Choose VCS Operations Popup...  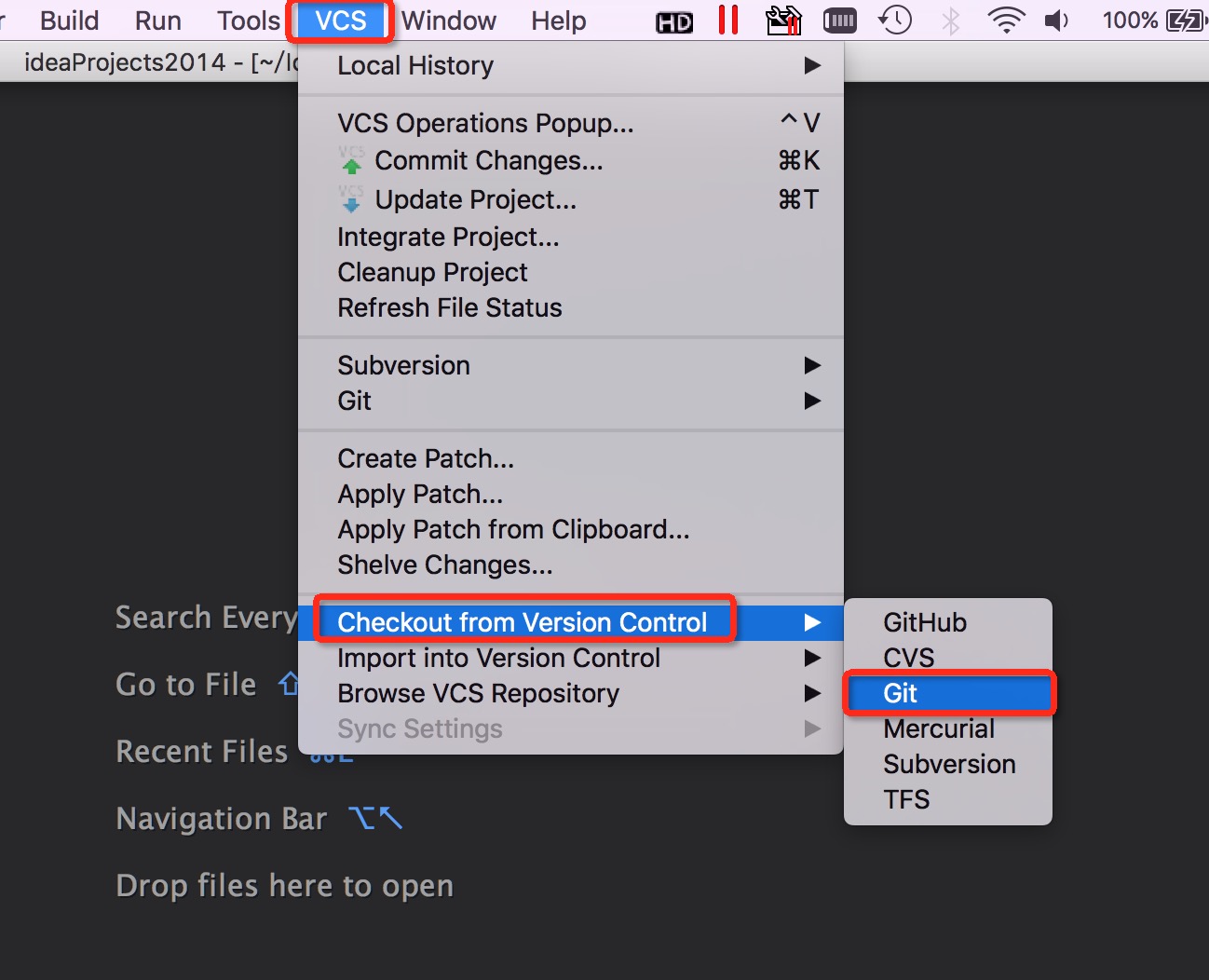[571, 123]
